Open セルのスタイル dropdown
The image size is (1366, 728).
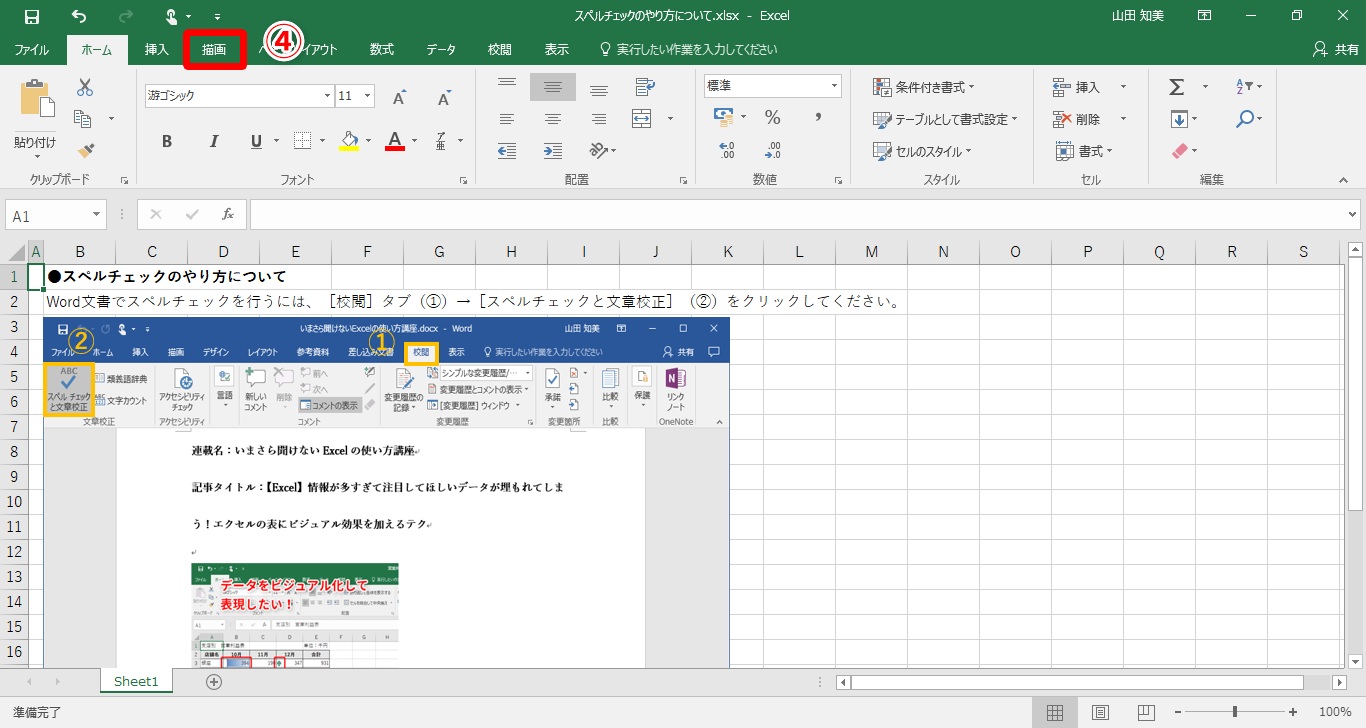[922, 151]
